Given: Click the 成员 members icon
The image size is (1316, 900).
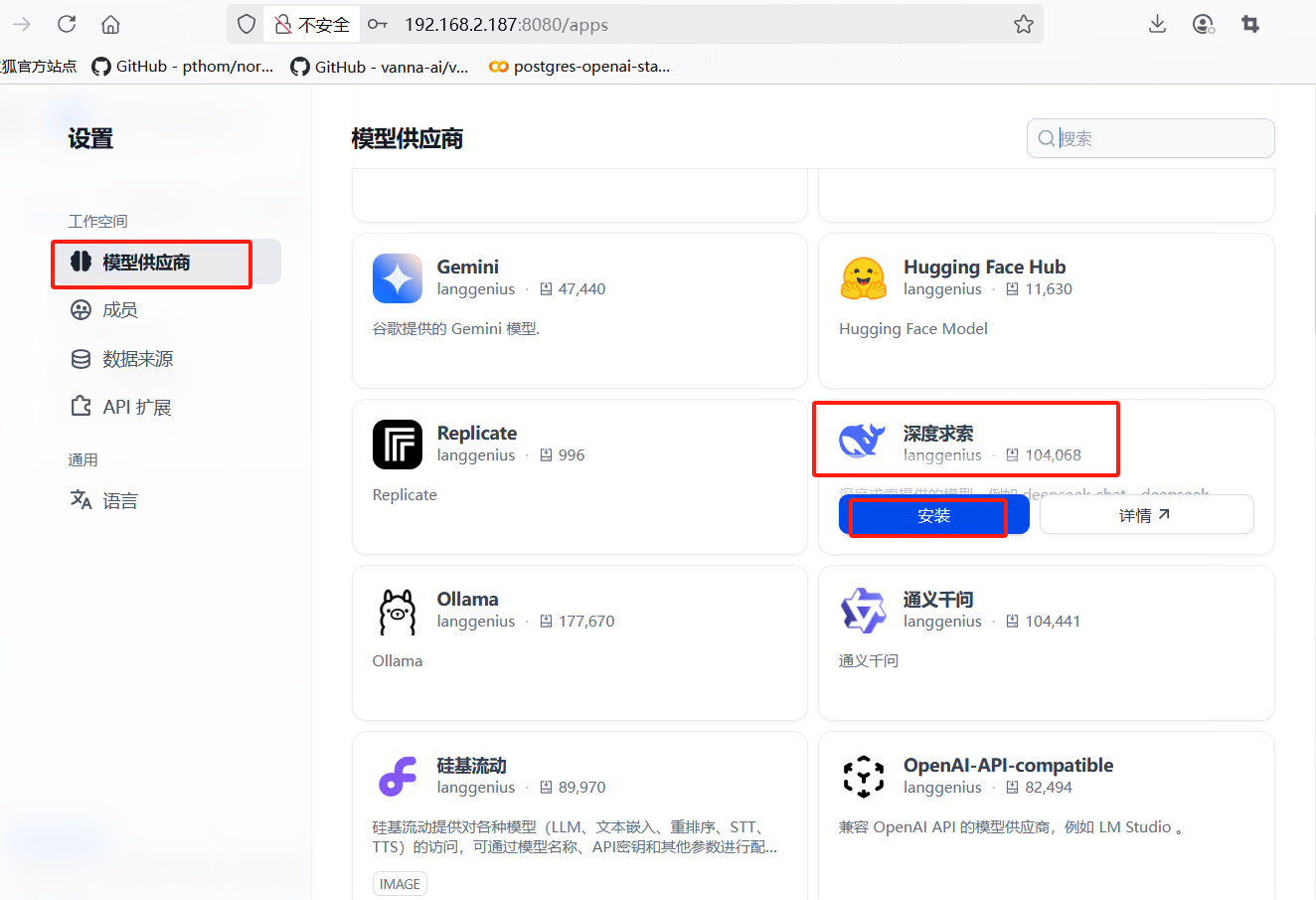Looking at the screenshot, I should coord(82,310).
